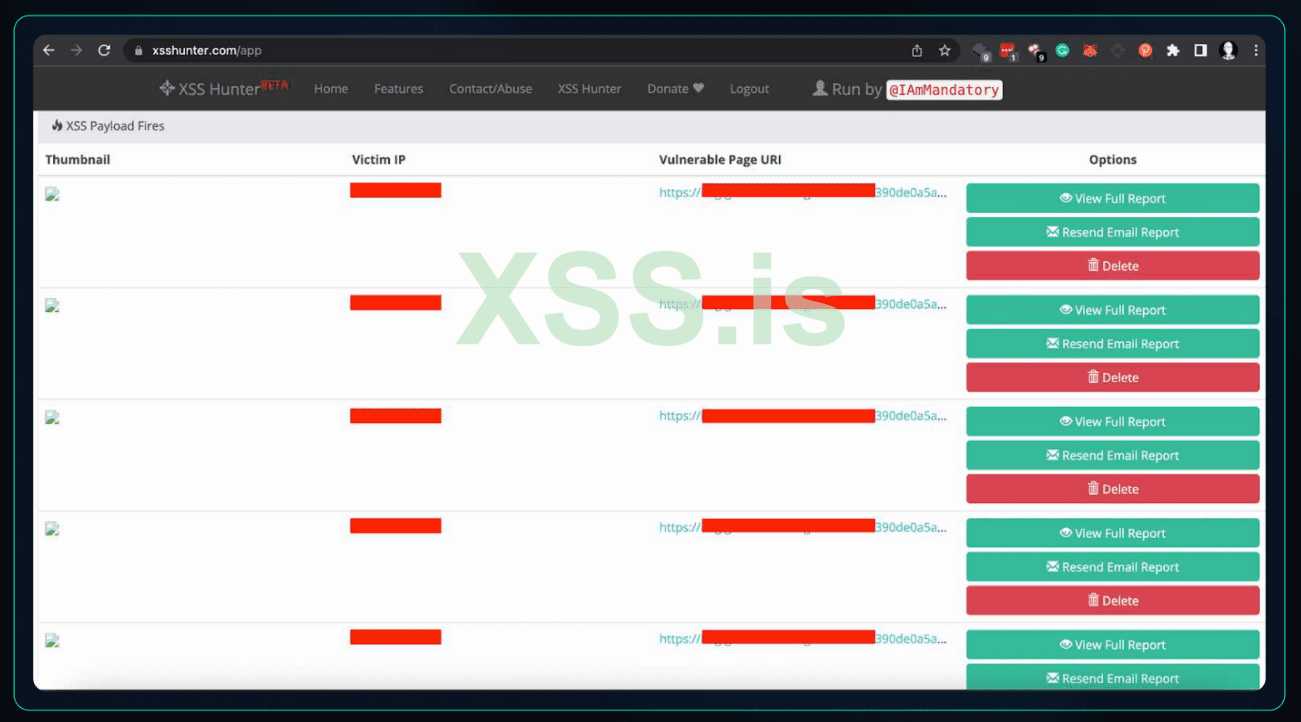
Task: Open the Chrome three-dot menu
Action: pos(1255,50)
